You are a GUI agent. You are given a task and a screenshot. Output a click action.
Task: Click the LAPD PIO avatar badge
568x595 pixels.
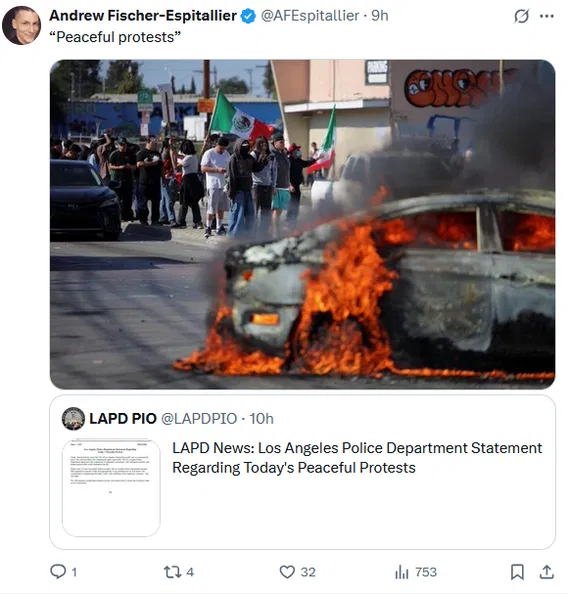(x=73, y=419)
